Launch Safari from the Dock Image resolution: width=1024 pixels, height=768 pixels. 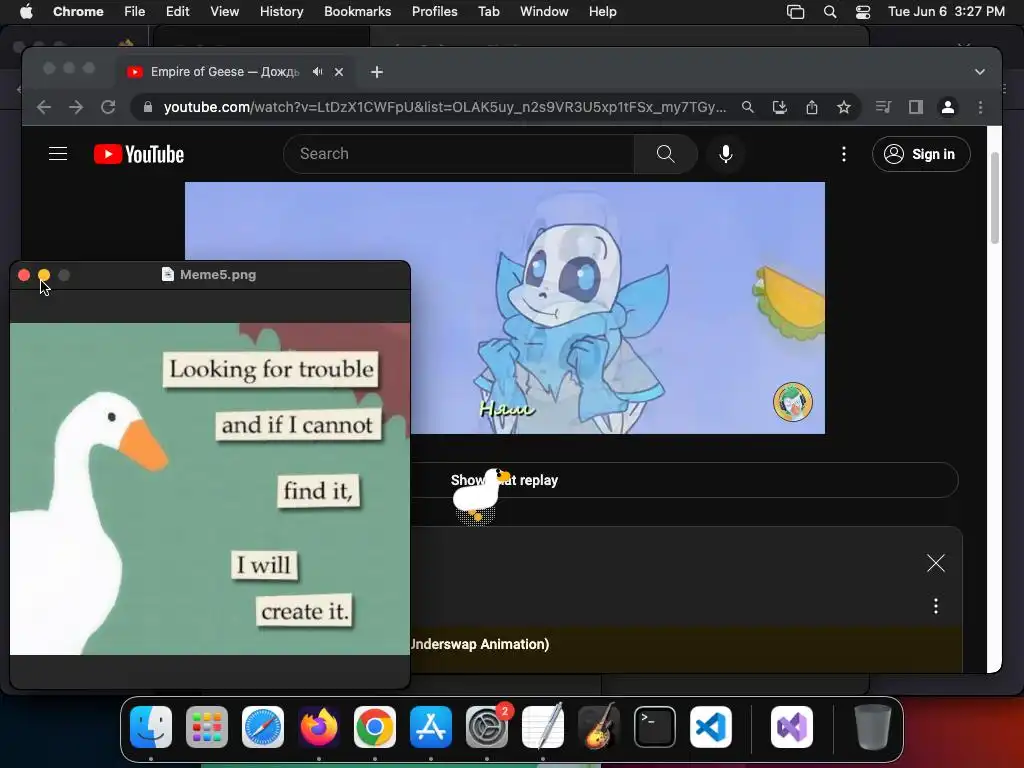tap(263, 727)
